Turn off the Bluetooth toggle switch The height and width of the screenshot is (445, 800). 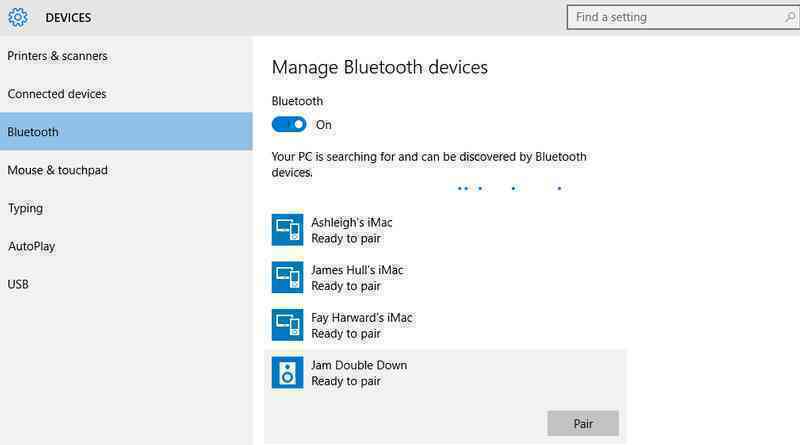pyautogui.click(x=289, y=124)
